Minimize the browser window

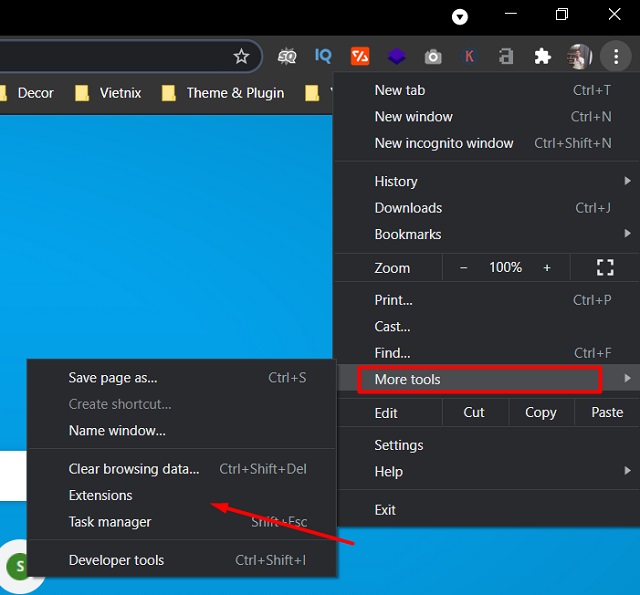pyautogui.click(x=511, y=14)
